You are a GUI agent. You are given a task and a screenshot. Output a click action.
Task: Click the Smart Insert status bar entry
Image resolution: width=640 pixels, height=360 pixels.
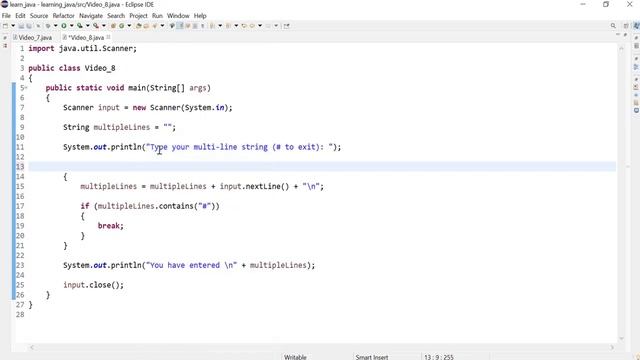click(x=371, y=357)
